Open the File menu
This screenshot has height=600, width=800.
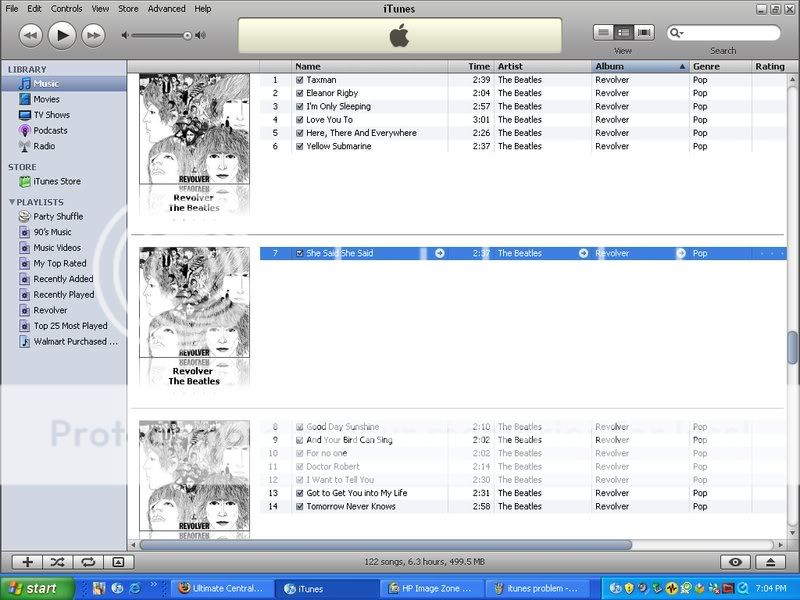[12, 9]
